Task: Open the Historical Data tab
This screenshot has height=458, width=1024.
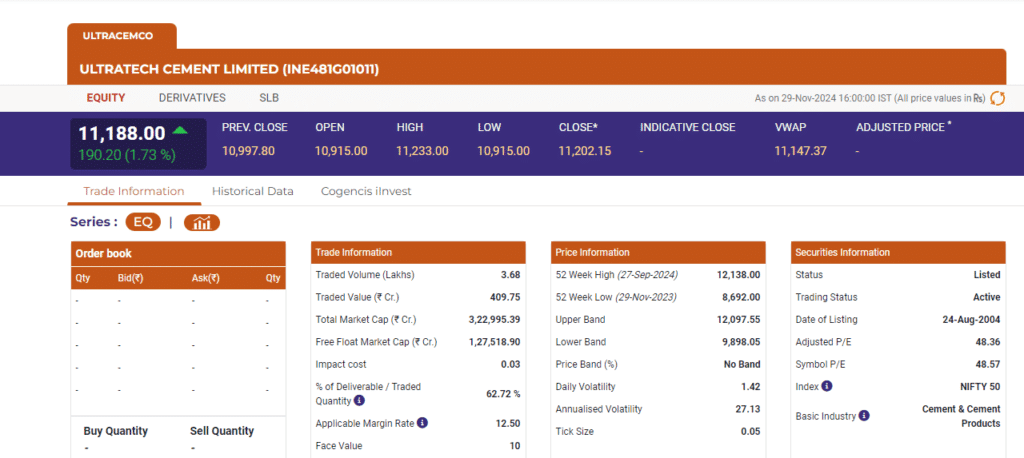Action: (253, 191)
